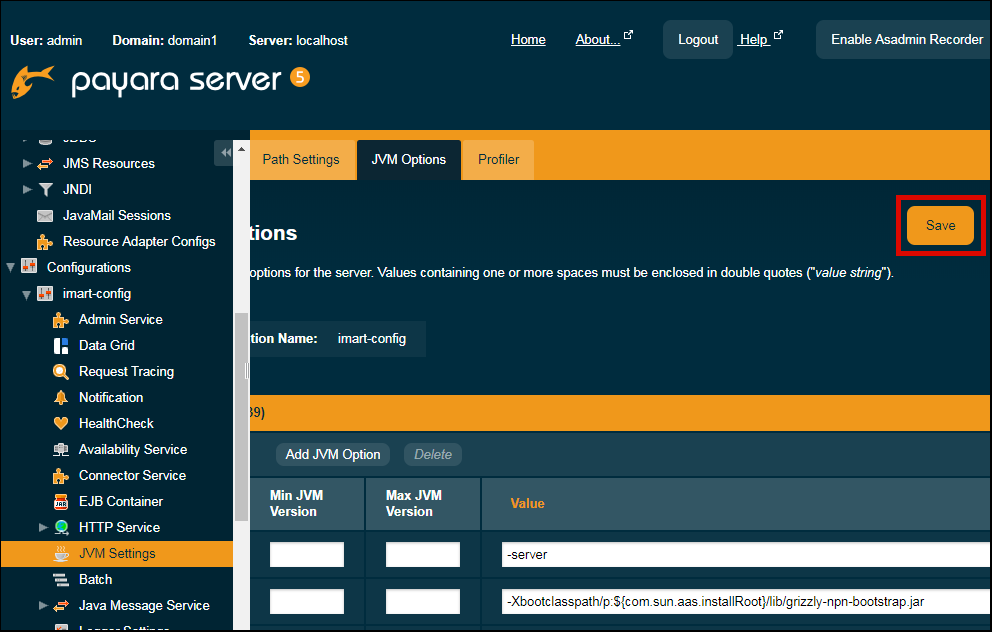The height and width of the screenshot is (632, 992).
Task: Collapse the sidebar with the arrow button
Action: (x=225, y=152)
